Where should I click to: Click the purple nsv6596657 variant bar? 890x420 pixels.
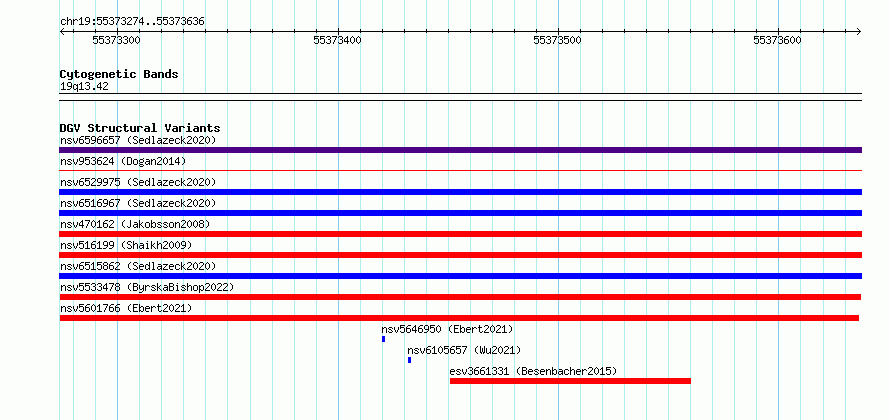(x=460, y=150)
